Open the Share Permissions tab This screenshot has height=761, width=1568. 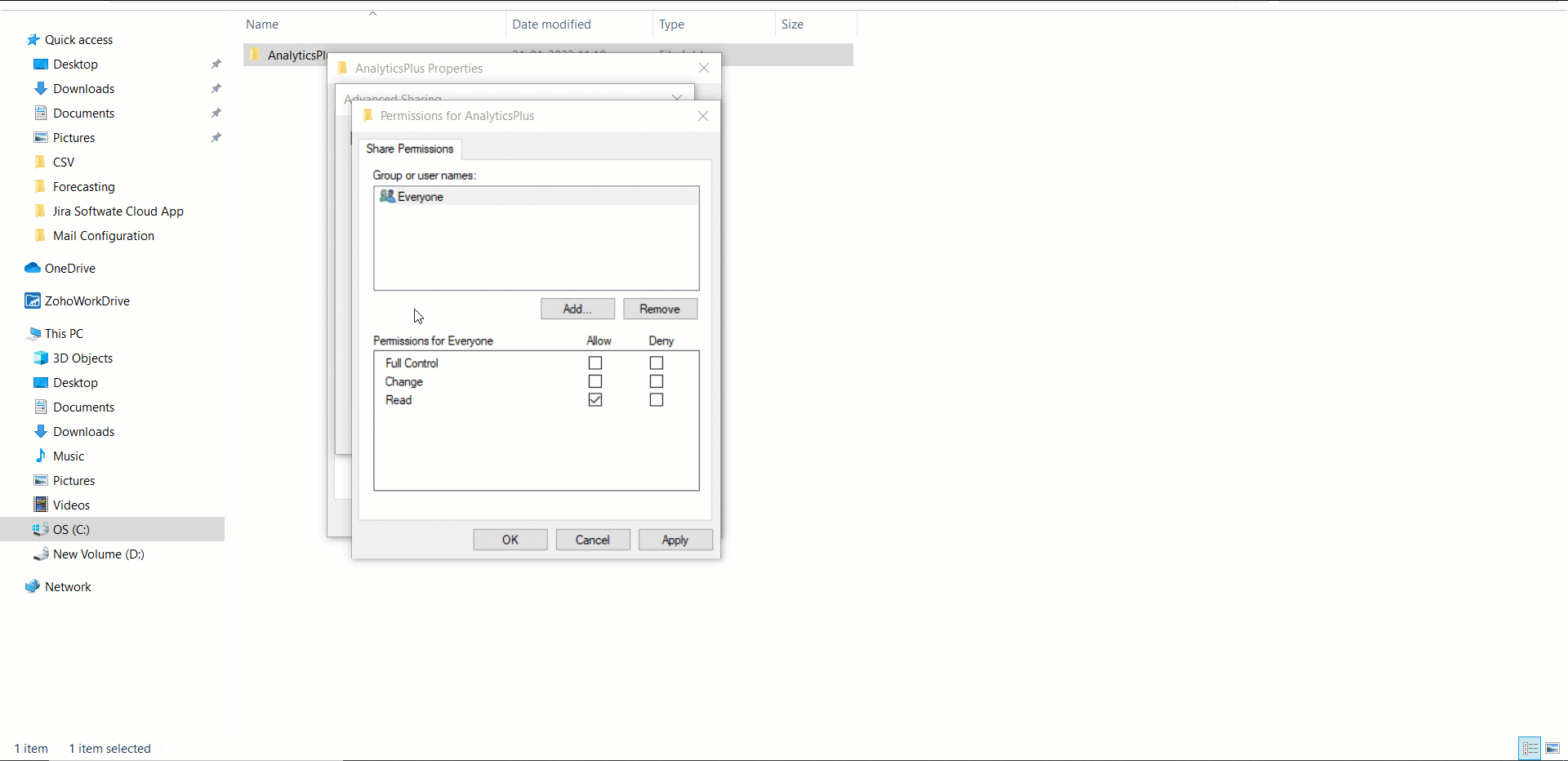[x=410, y=149]
